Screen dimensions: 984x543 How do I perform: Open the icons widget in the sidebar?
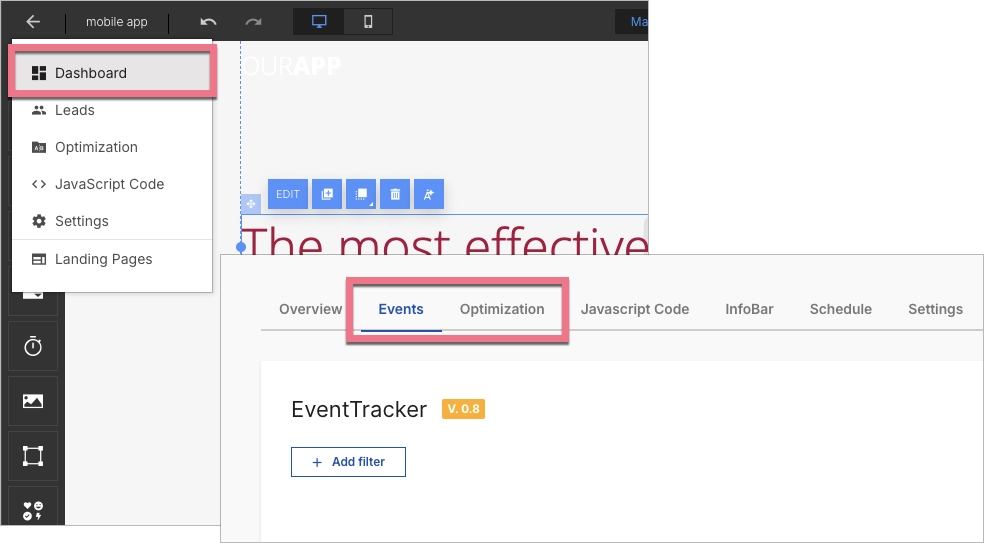pyautogui.click(x=33, y=510)
